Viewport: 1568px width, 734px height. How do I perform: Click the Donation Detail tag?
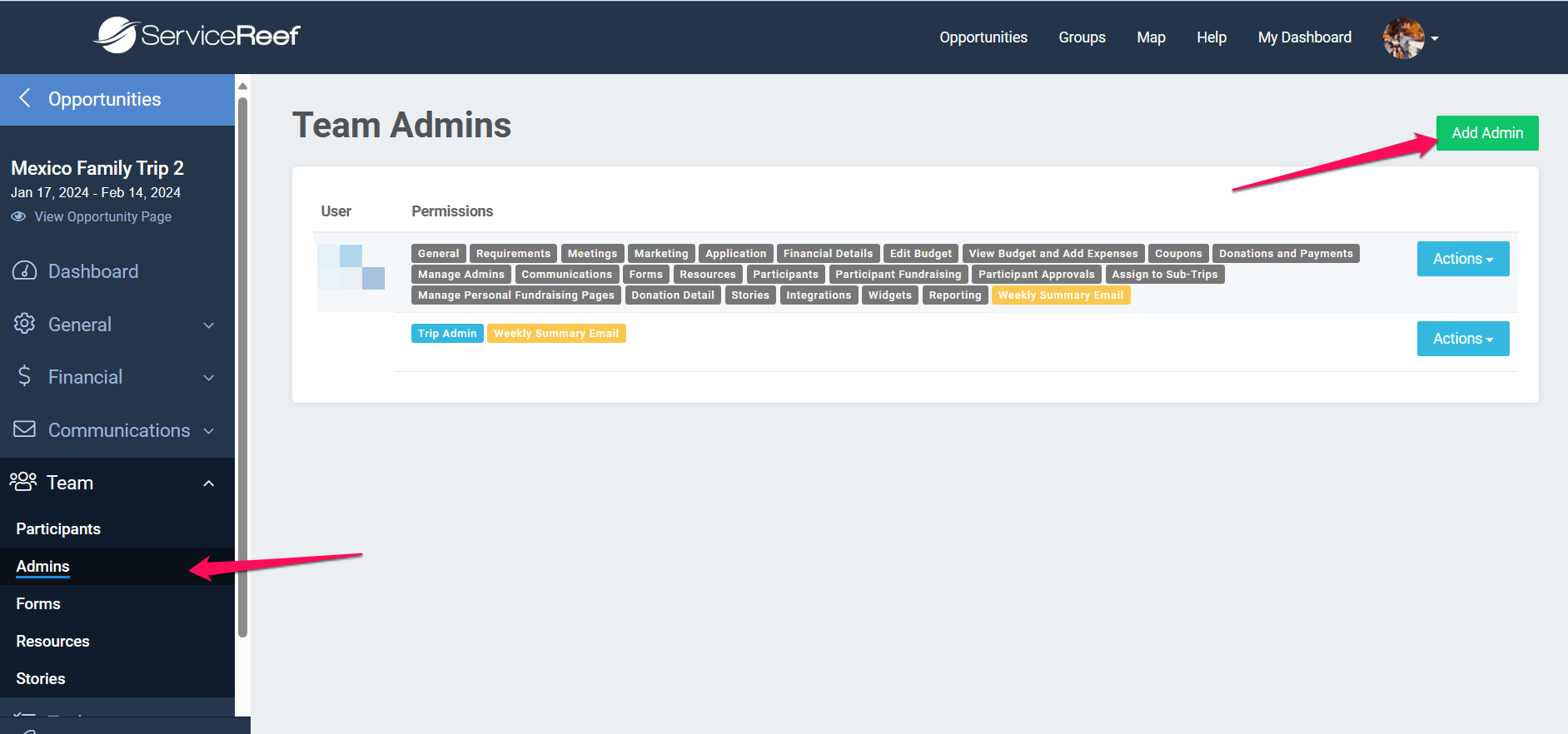click(673, 295)
